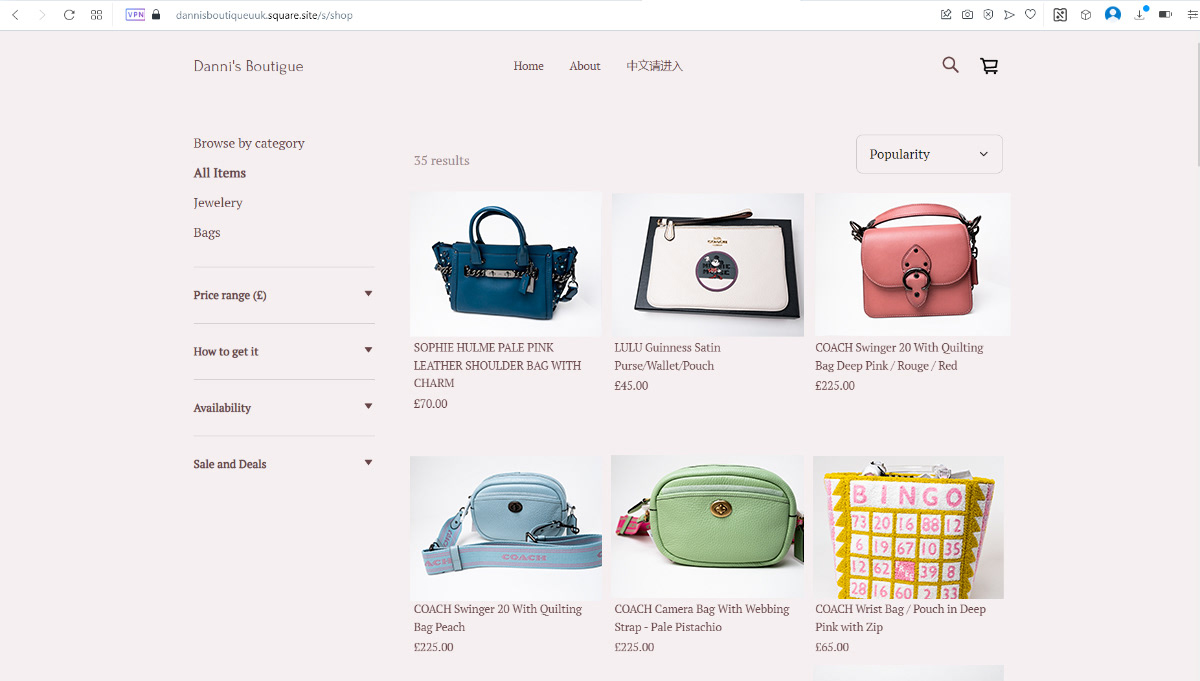Open the browser profile avatar
The width and height of the screenshot is (1200, 681).
pos(1113,14)
